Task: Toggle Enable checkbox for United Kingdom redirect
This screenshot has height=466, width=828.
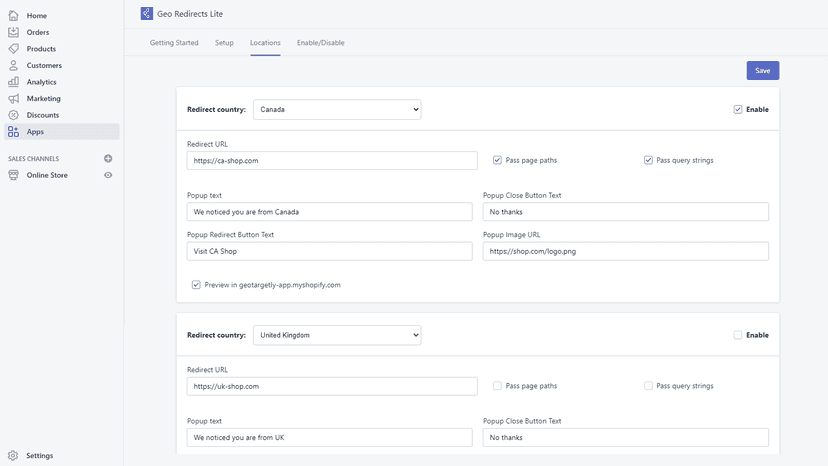Action: click(x=738, y=335)
